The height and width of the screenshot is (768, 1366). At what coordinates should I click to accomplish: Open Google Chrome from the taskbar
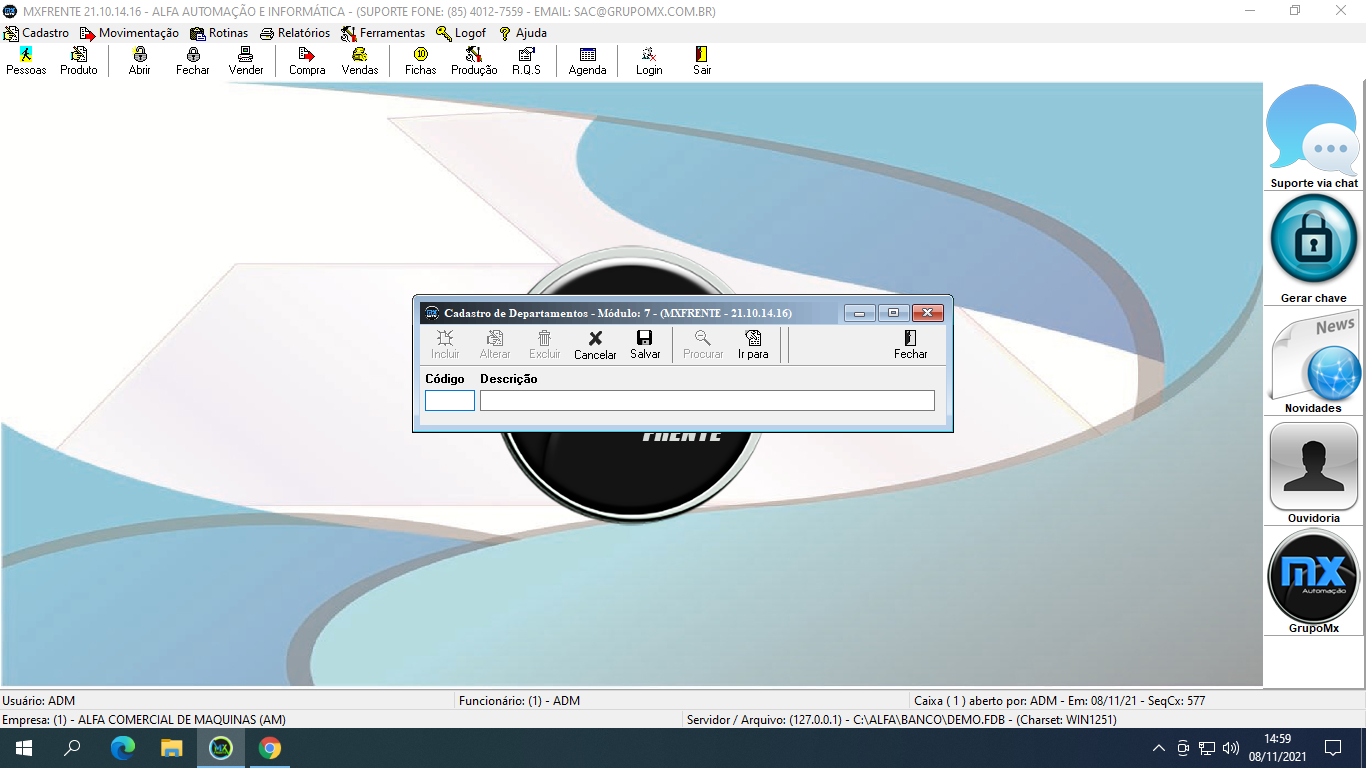coord(269,748)
